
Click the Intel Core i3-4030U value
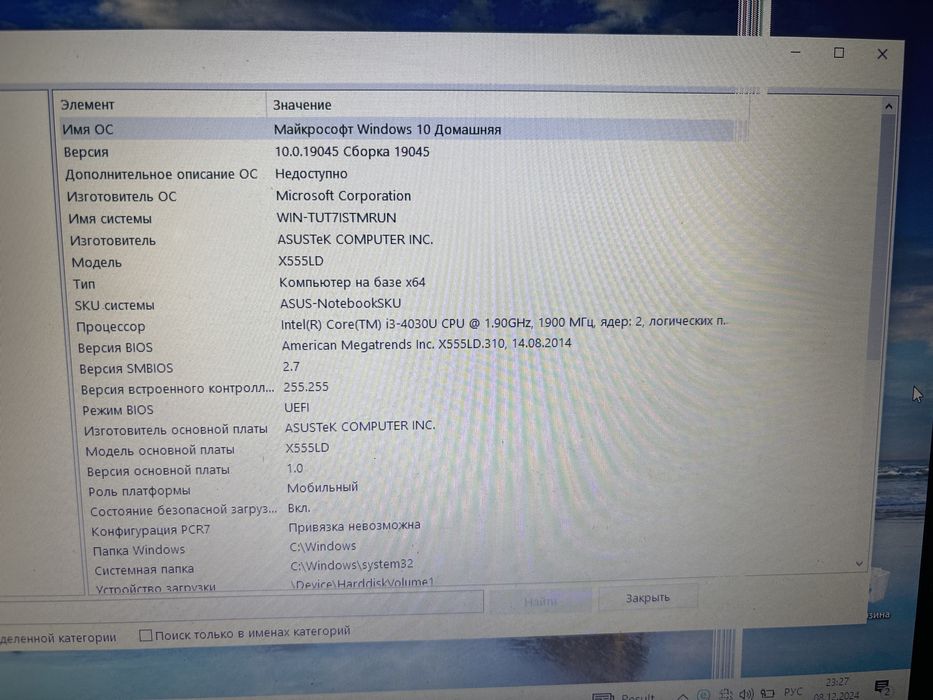click(503, 322)
